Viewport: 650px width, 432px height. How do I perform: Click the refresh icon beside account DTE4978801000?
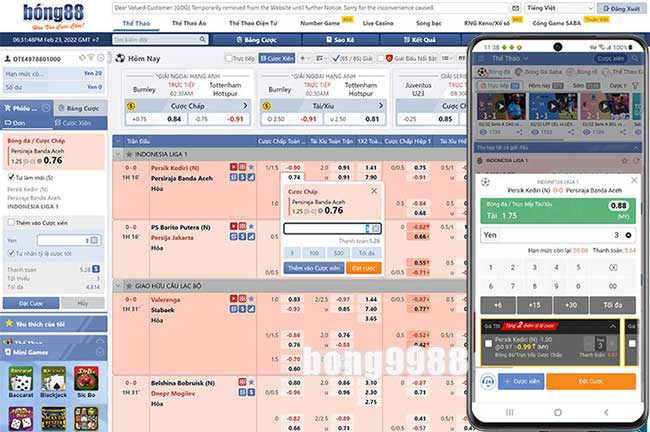(82, 58)
